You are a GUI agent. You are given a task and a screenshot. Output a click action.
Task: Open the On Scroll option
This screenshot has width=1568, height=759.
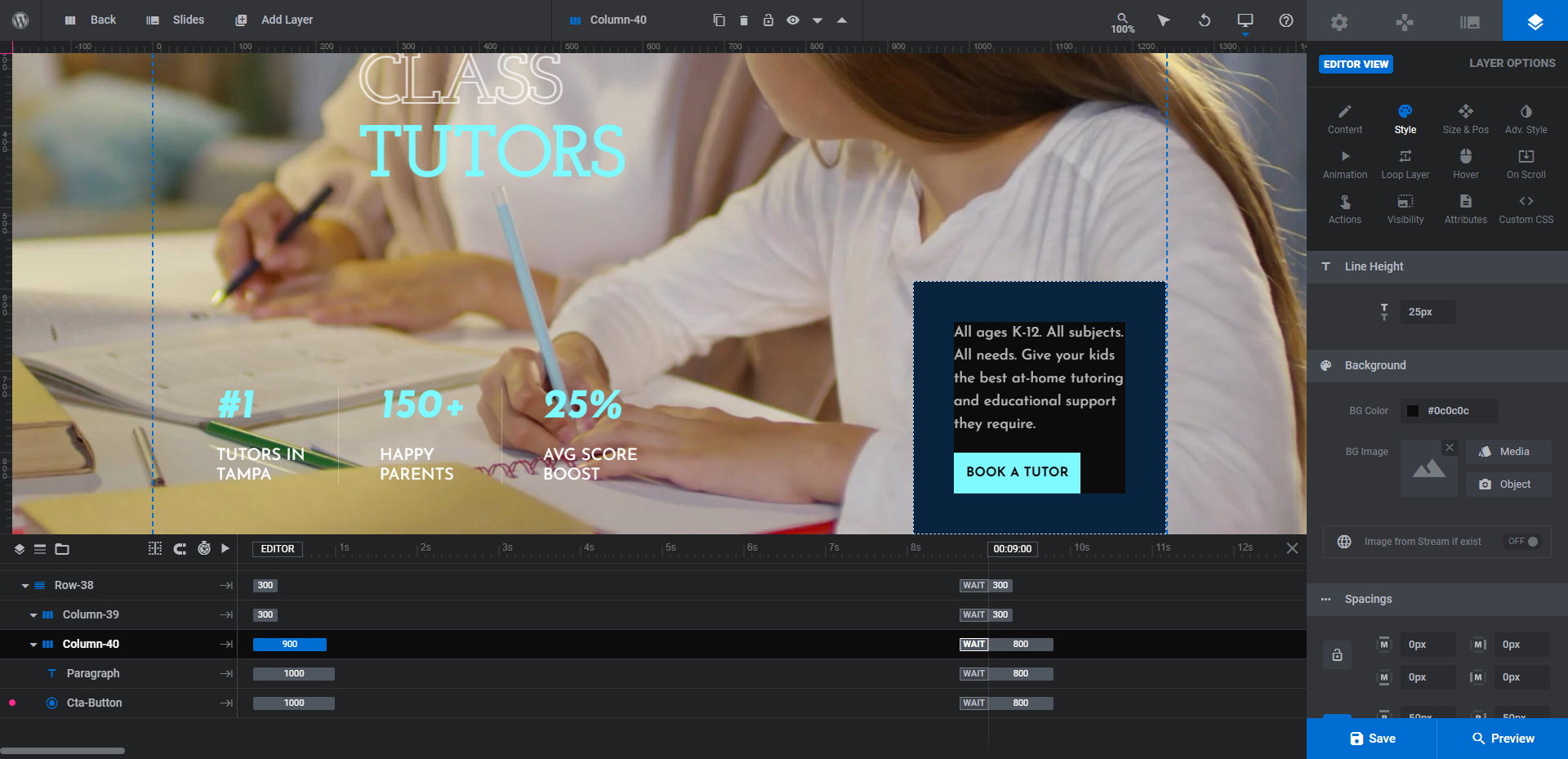click(x=1526, y=164)
